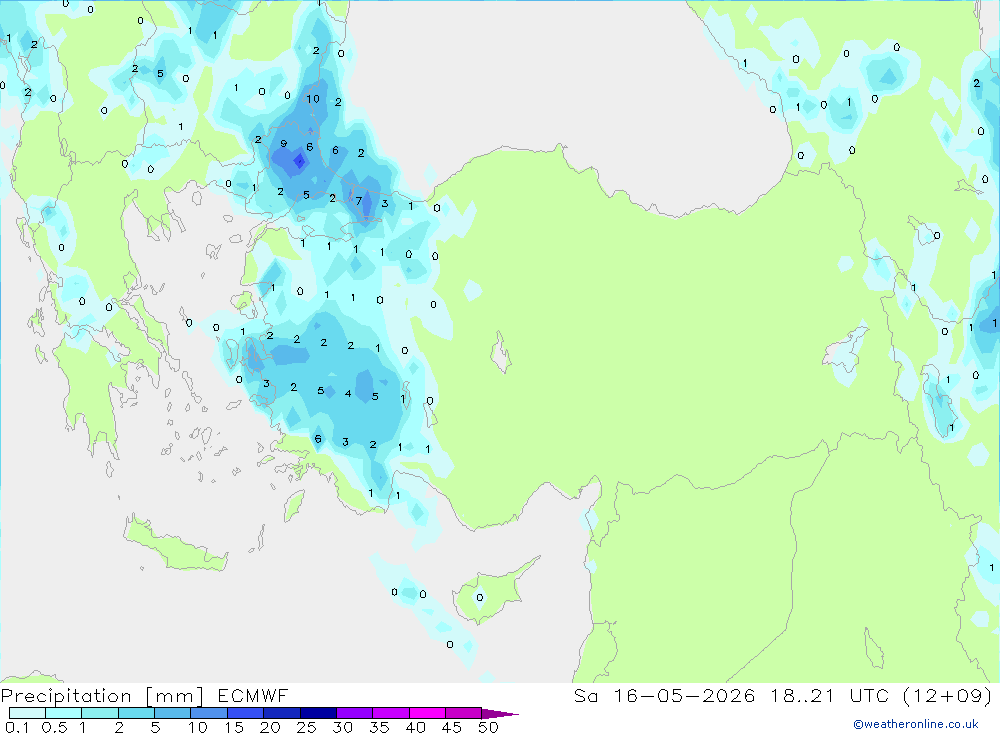Click the '25' legend scale label
The width and height of the screenshot is (1000, 733).
tap(307, 727)
